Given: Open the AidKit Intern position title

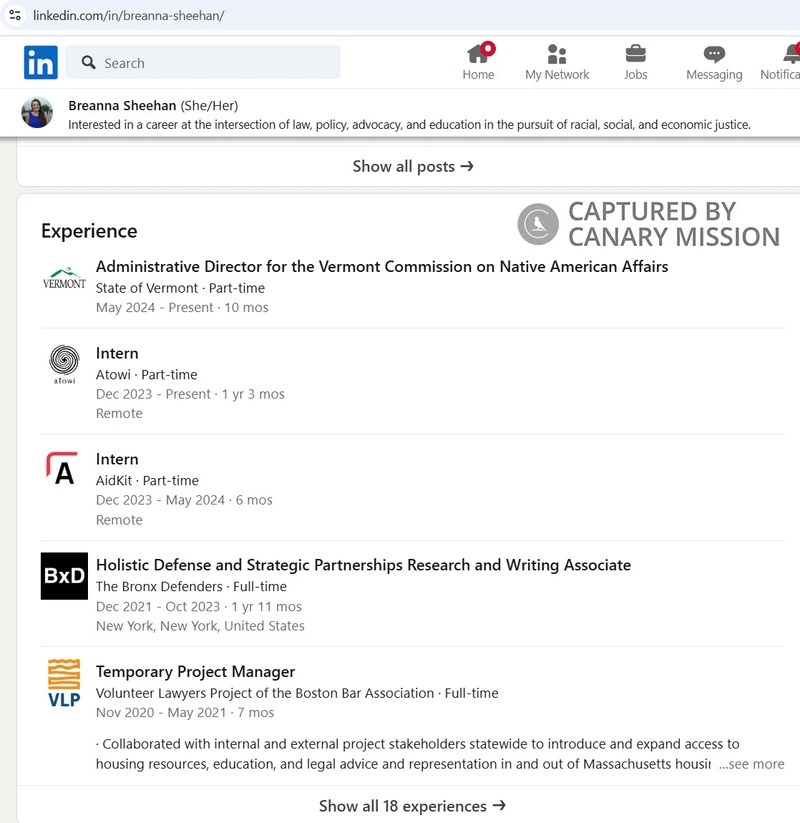Looking at the screenshot, I should point(117,459).
